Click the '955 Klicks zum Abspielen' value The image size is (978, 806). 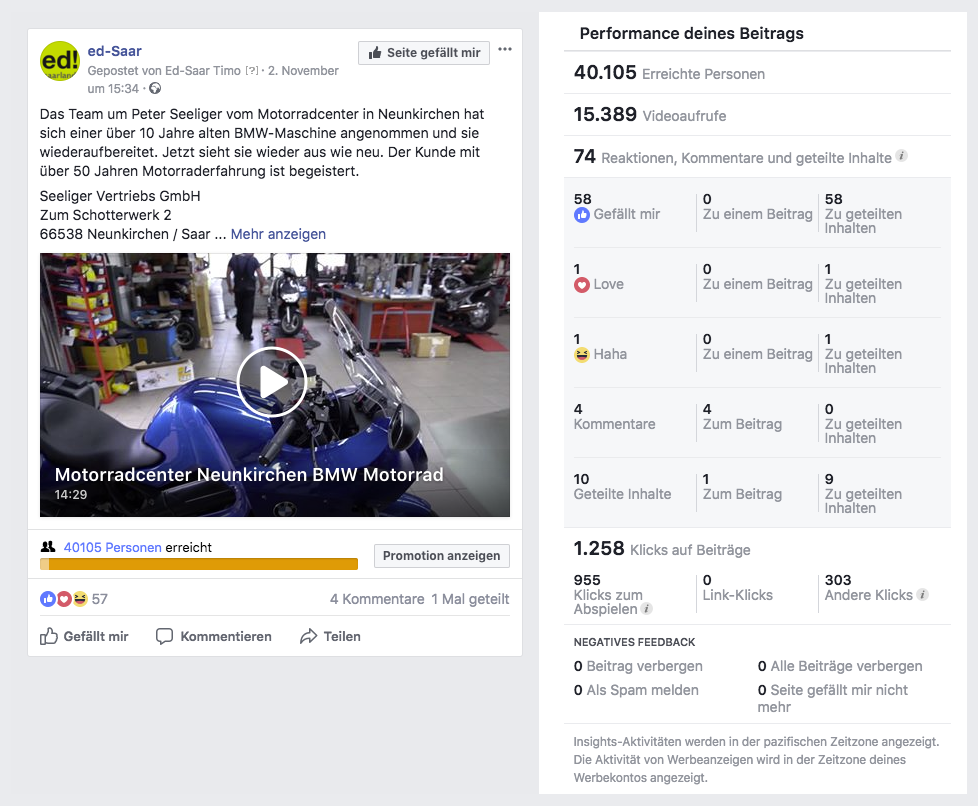point(613,595)
